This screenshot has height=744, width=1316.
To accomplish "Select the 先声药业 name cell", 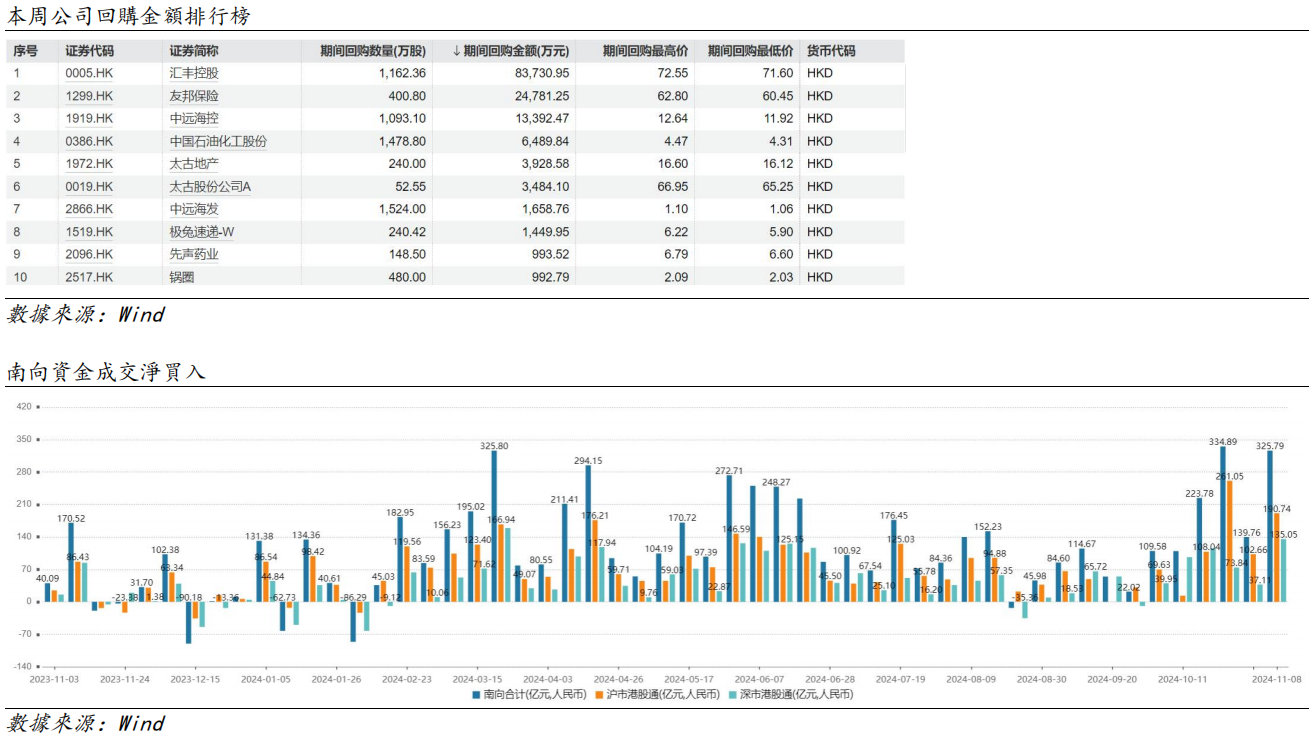I will click(x=194, y=254).
